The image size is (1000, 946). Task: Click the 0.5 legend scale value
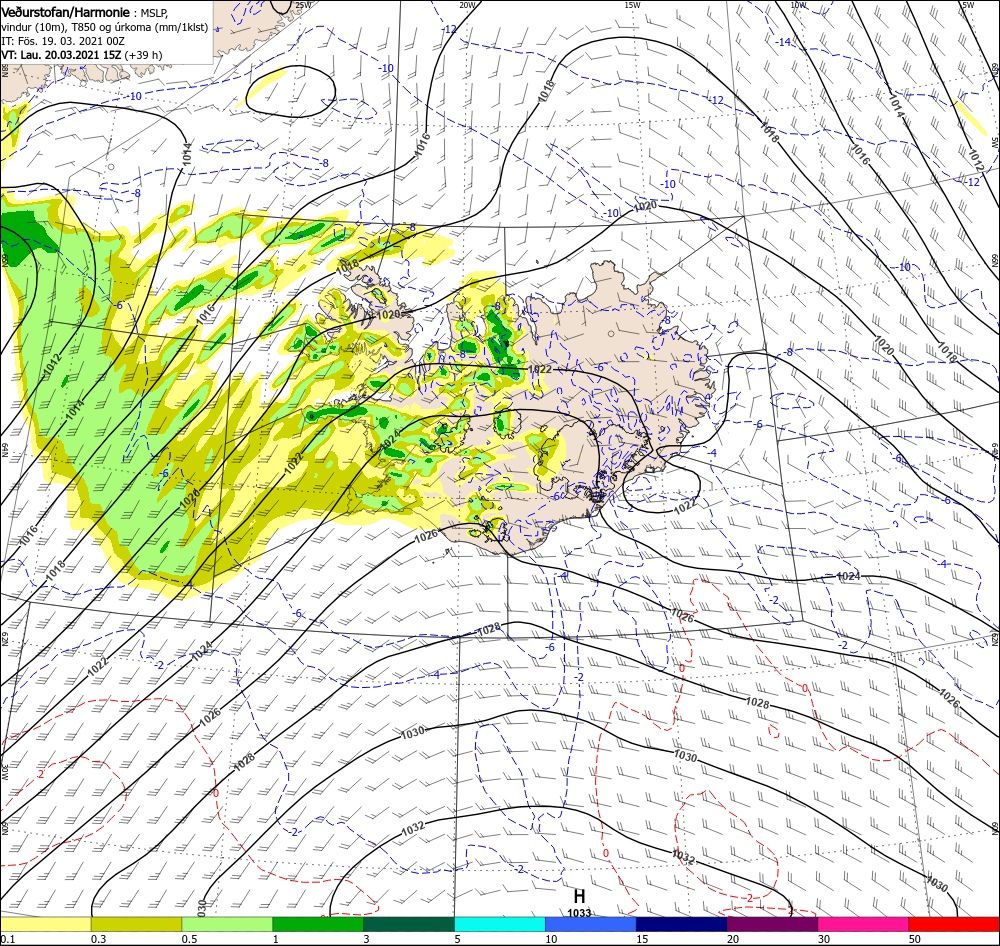coord(189,939)
